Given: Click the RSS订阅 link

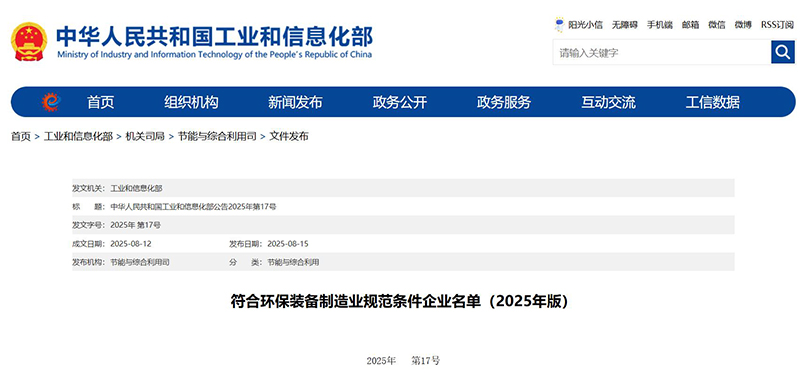Looking at the screenshot, I should point(778,24).
